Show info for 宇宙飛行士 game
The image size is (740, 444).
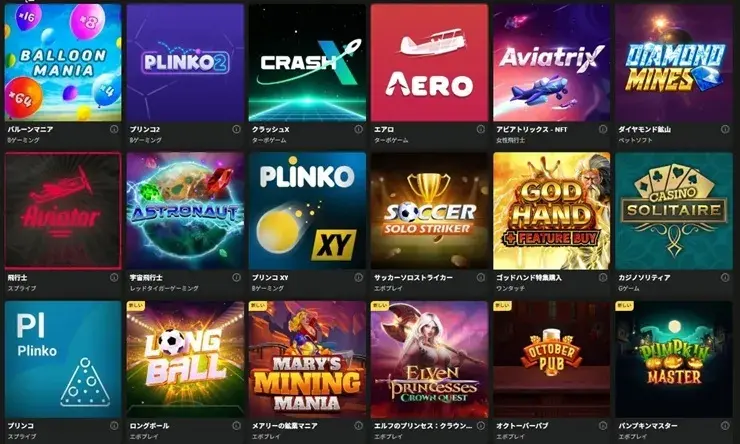[x=236, y=277]
